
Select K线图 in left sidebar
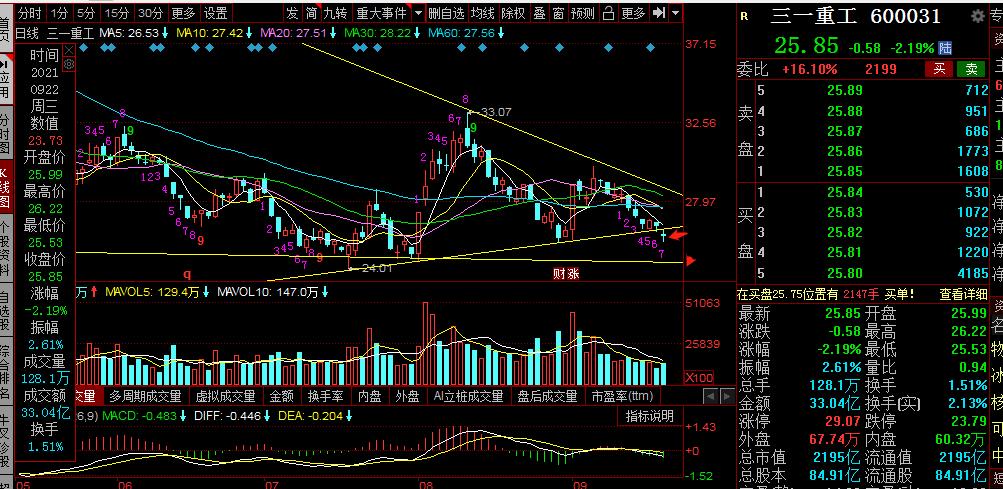point(5,189)
